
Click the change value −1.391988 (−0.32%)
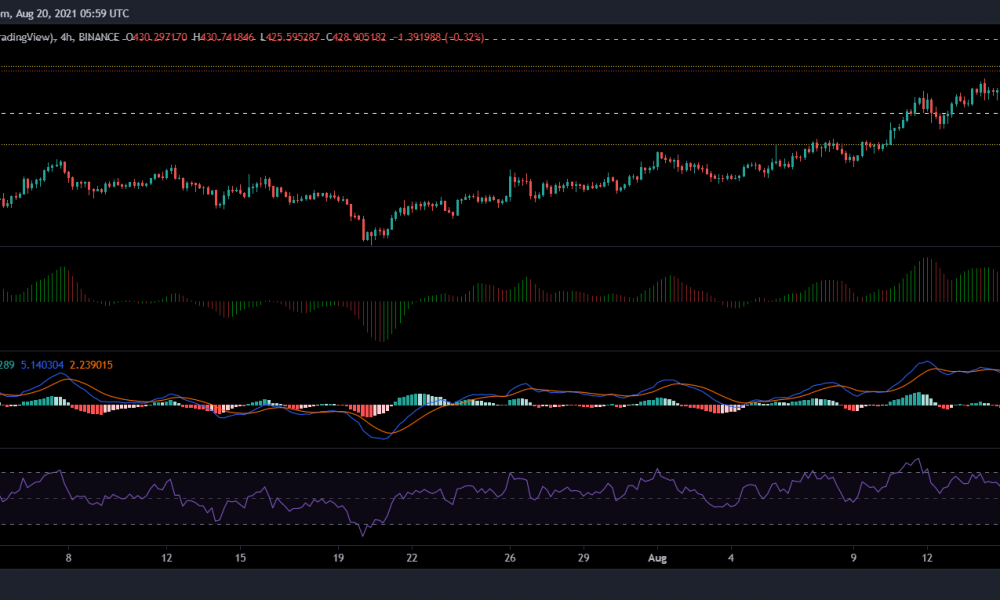point(438,38)
